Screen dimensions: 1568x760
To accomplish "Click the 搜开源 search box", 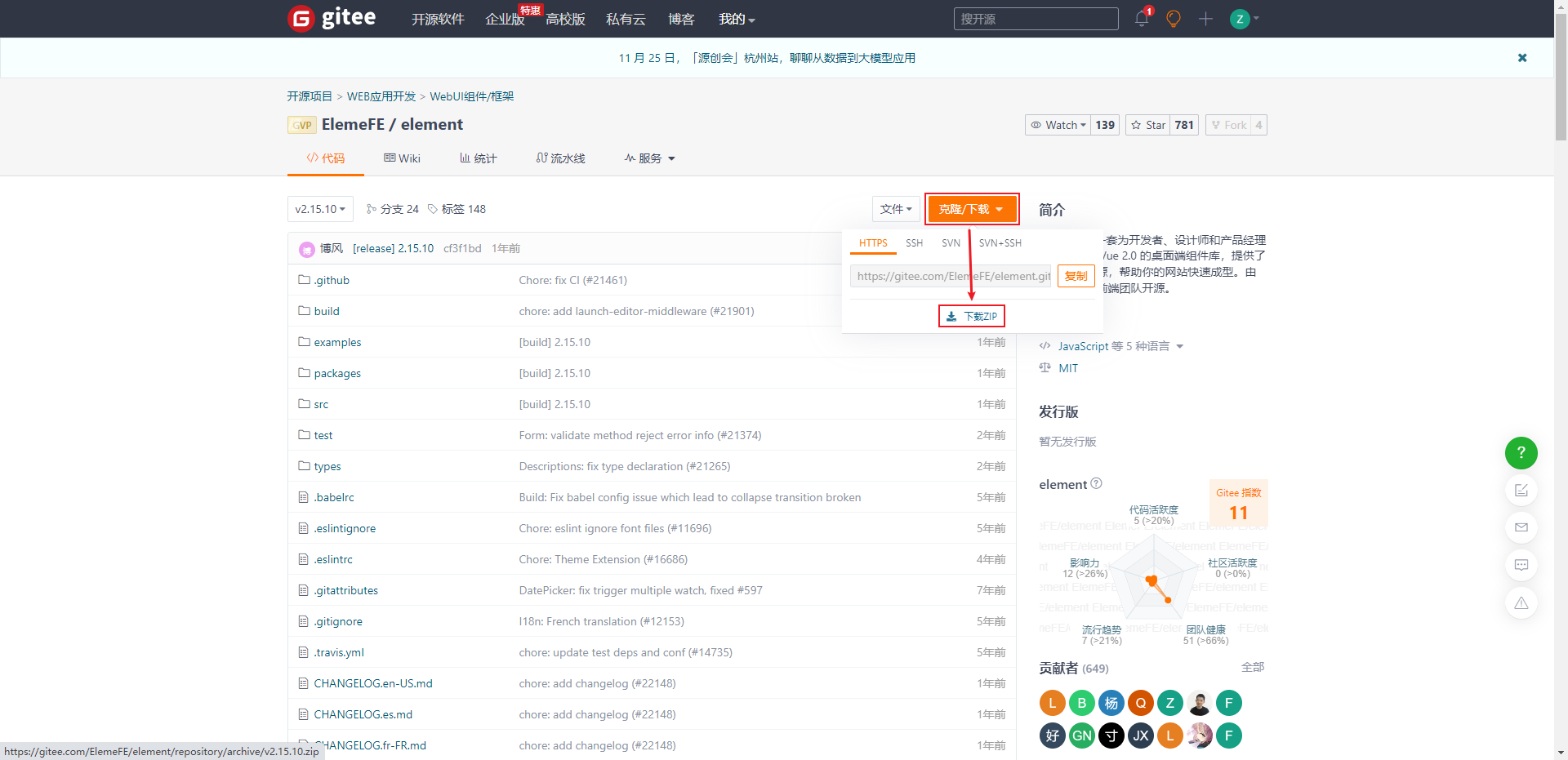I will [1036, 19].
